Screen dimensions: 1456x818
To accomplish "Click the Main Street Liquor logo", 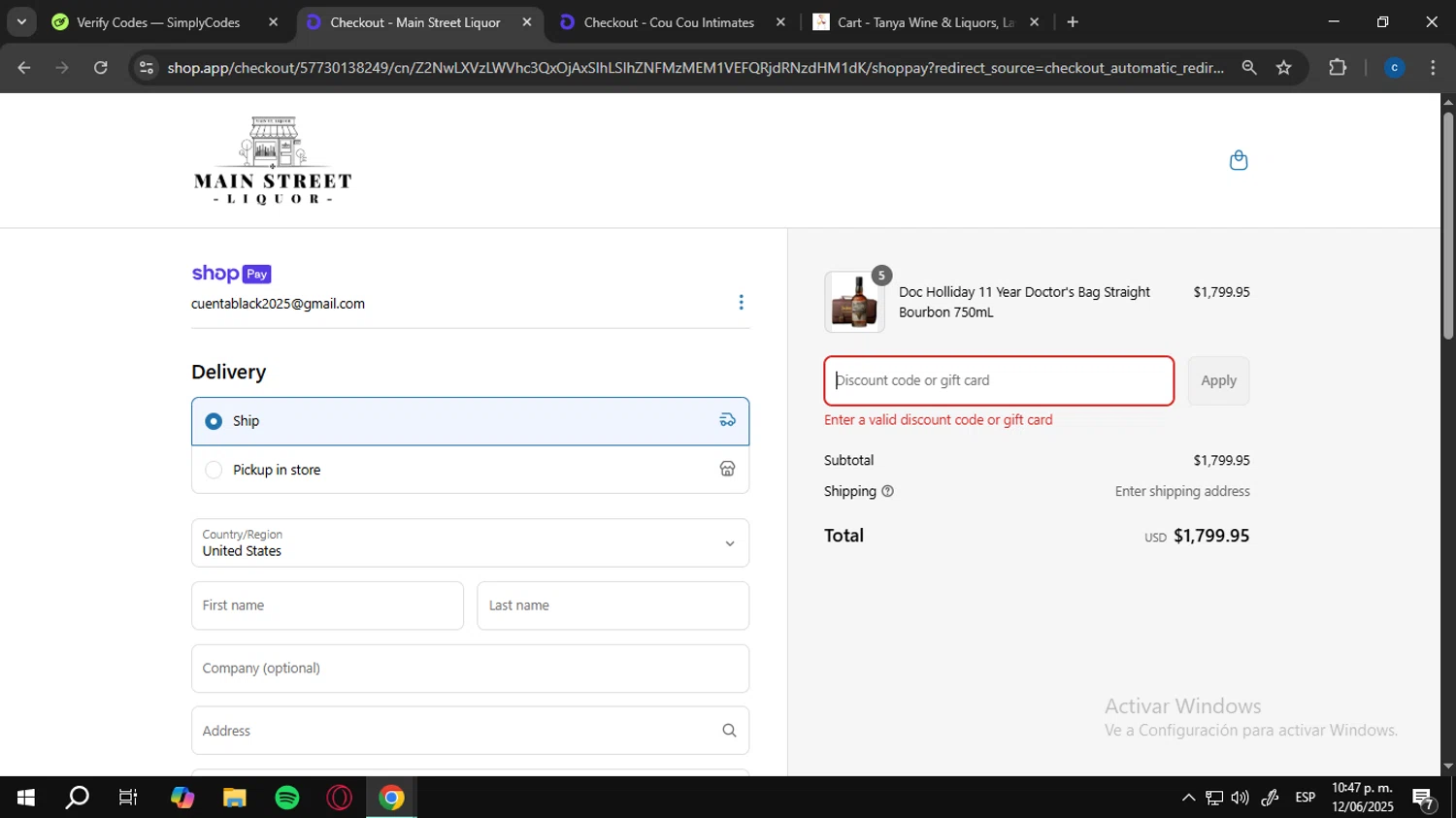I will coord(273,160).
